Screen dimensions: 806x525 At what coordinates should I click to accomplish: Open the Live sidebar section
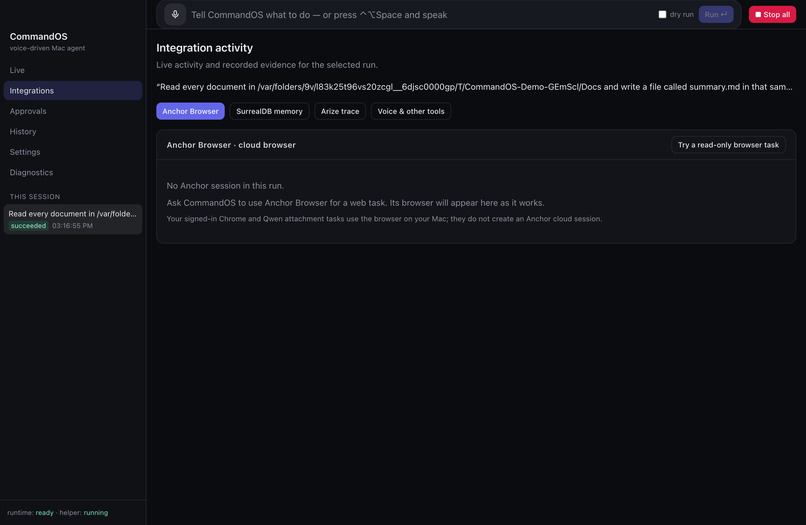[73, 70]
